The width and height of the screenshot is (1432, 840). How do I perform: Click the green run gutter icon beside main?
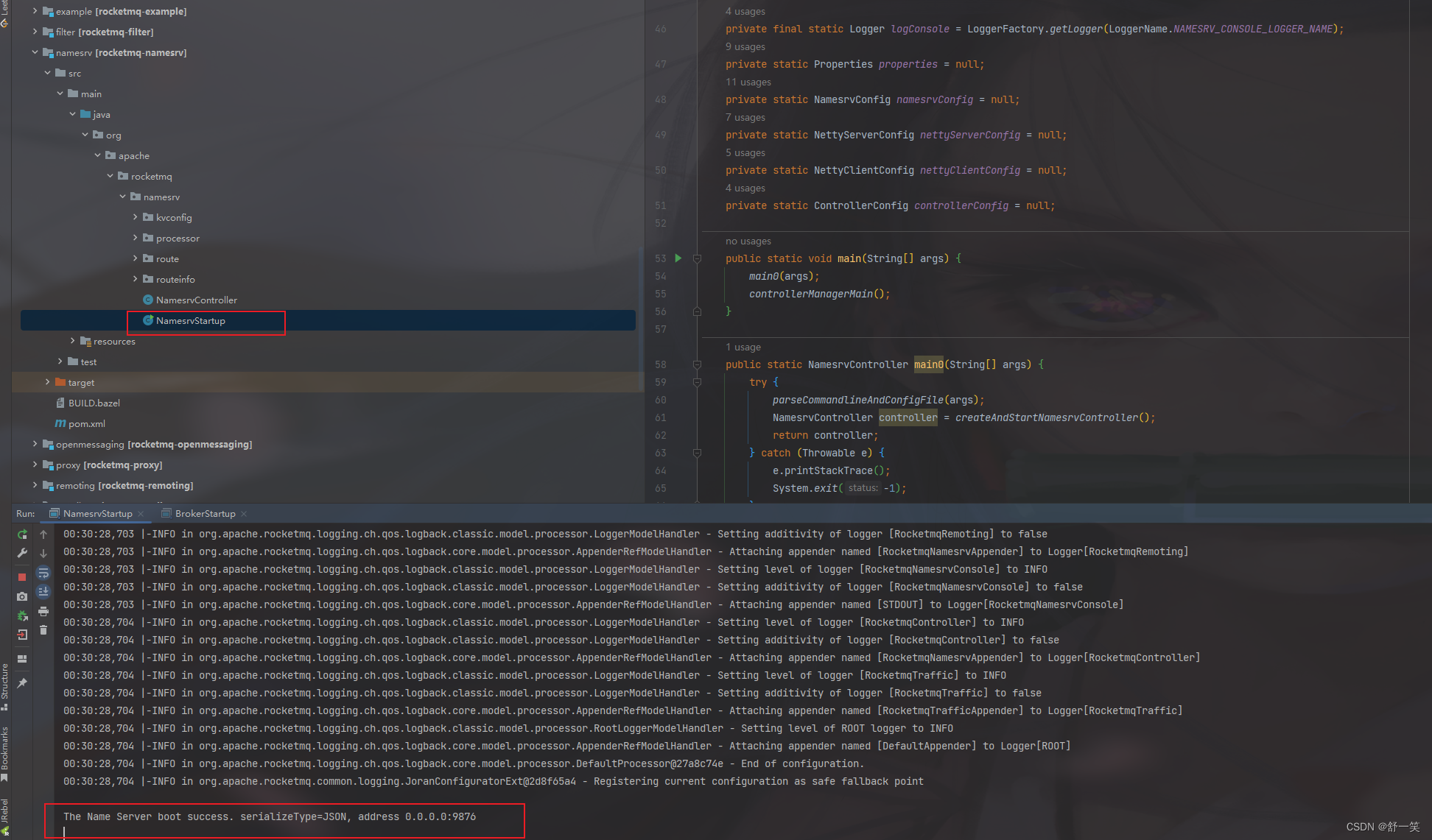[x=678, y=258]
